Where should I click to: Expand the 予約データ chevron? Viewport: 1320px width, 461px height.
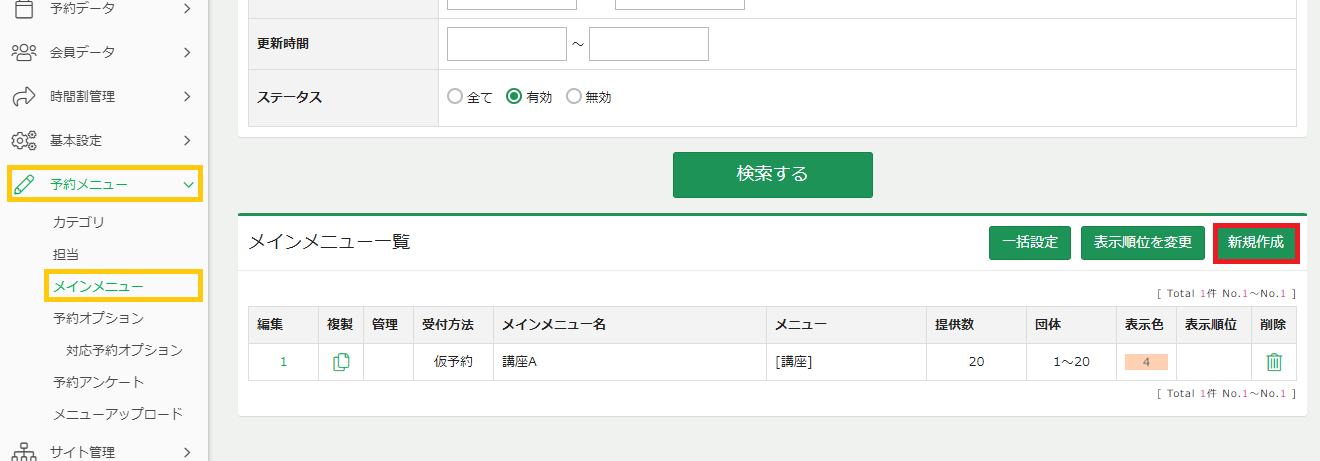click(x=187, y=8)
